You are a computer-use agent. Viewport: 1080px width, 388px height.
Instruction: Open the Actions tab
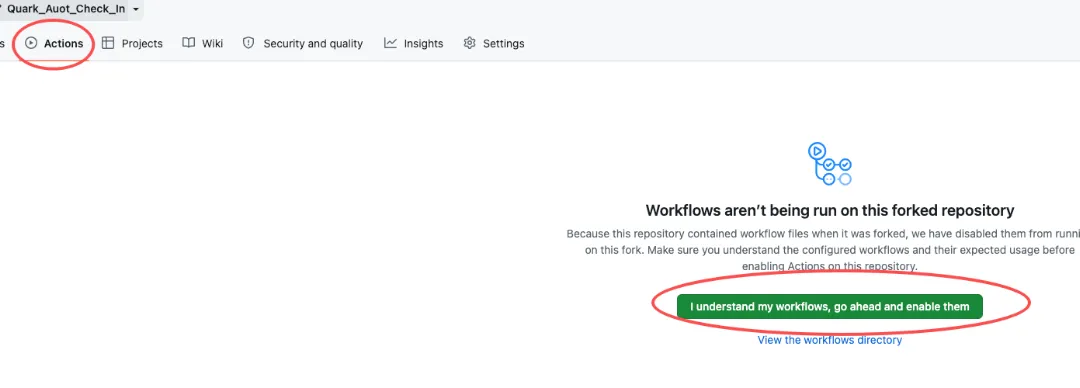[x=54, y=43]
